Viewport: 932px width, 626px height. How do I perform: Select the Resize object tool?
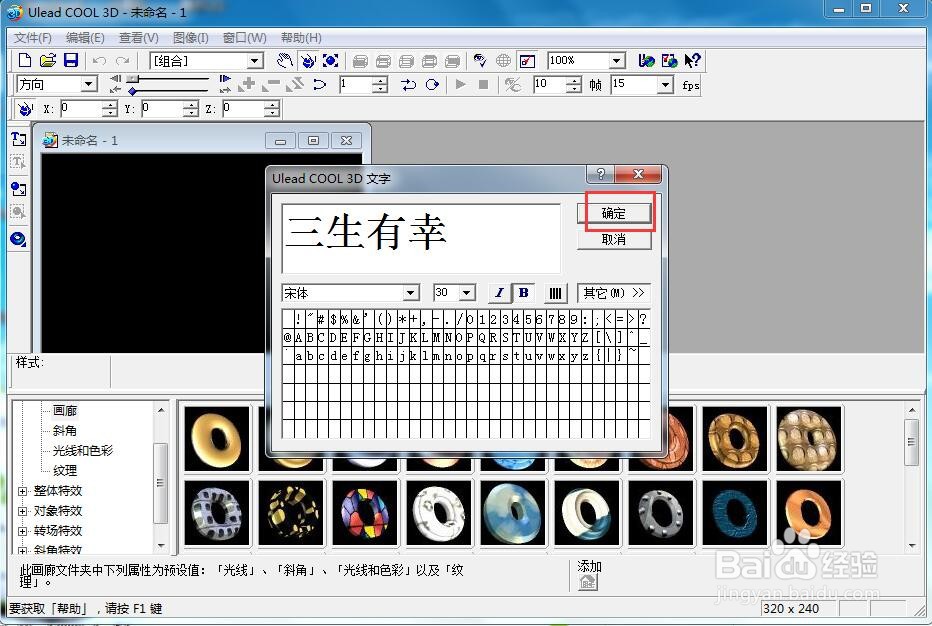click(330, 60)
